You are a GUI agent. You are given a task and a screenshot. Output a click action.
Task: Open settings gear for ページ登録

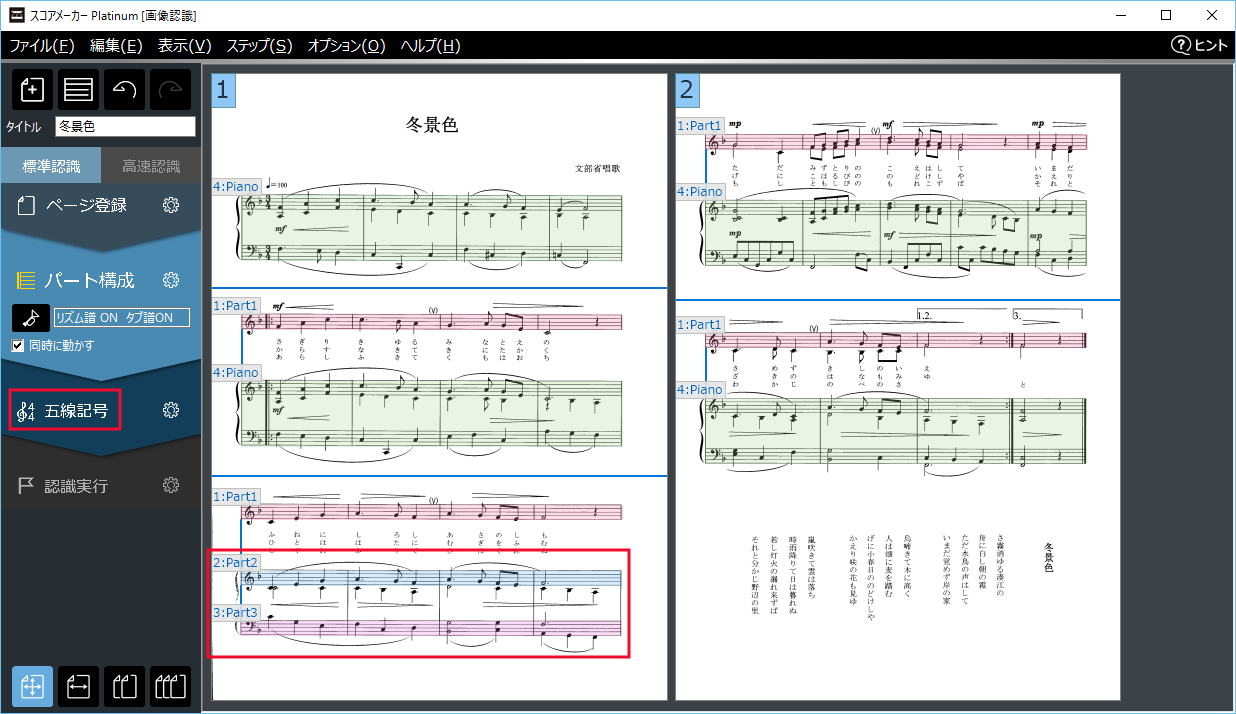(x=171, y=205)
